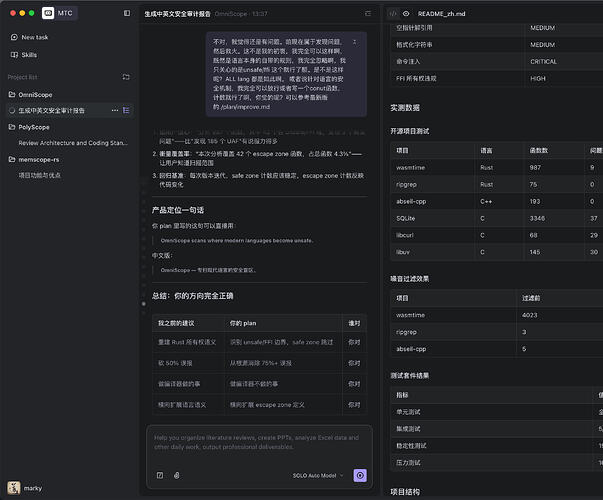
Task: Open the OmniScope project folder
Action: (31, 95)
